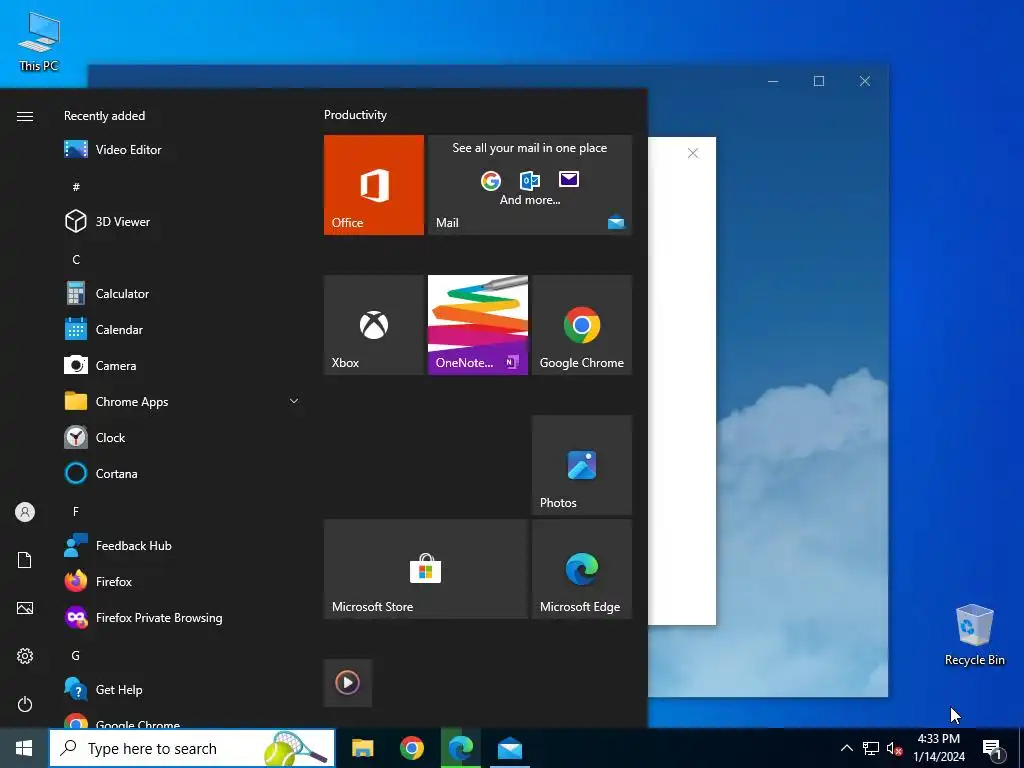
Task: Open the Google Chrome tile
Action: [582, 325]
